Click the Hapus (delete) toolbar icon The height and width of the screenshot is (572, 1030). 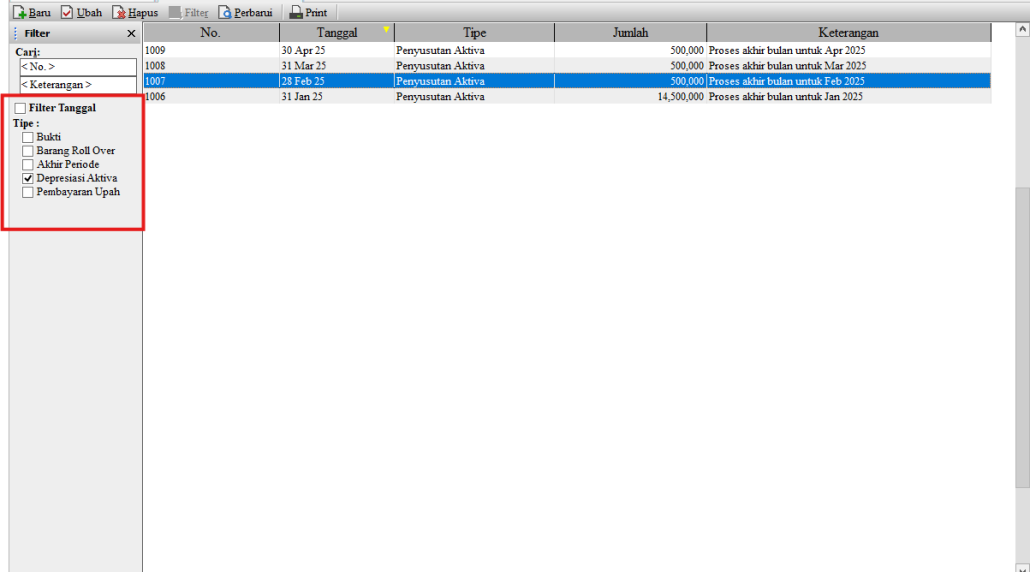120,13
